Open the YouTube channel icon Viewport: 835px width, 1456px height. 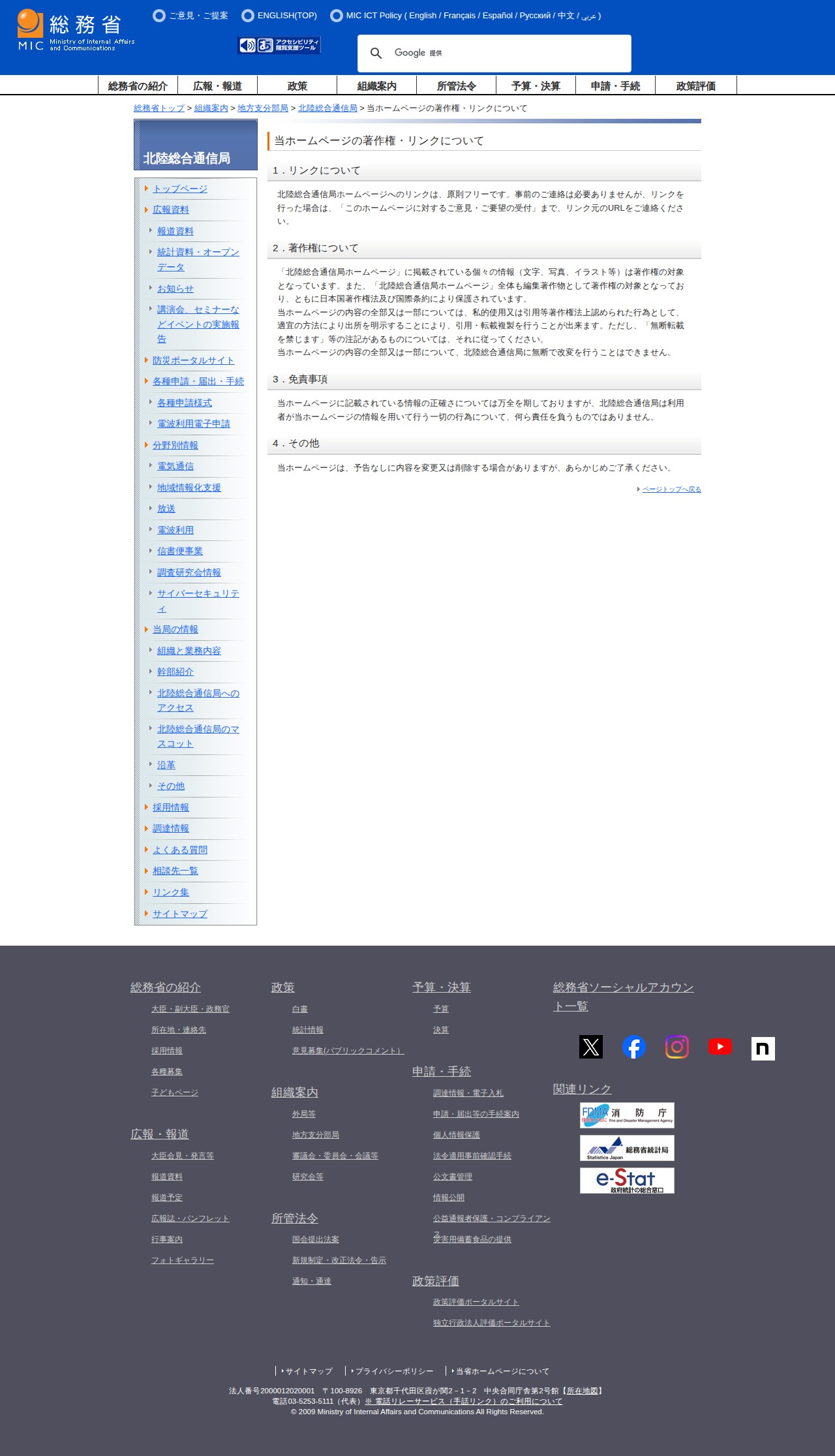[720, 1047]
